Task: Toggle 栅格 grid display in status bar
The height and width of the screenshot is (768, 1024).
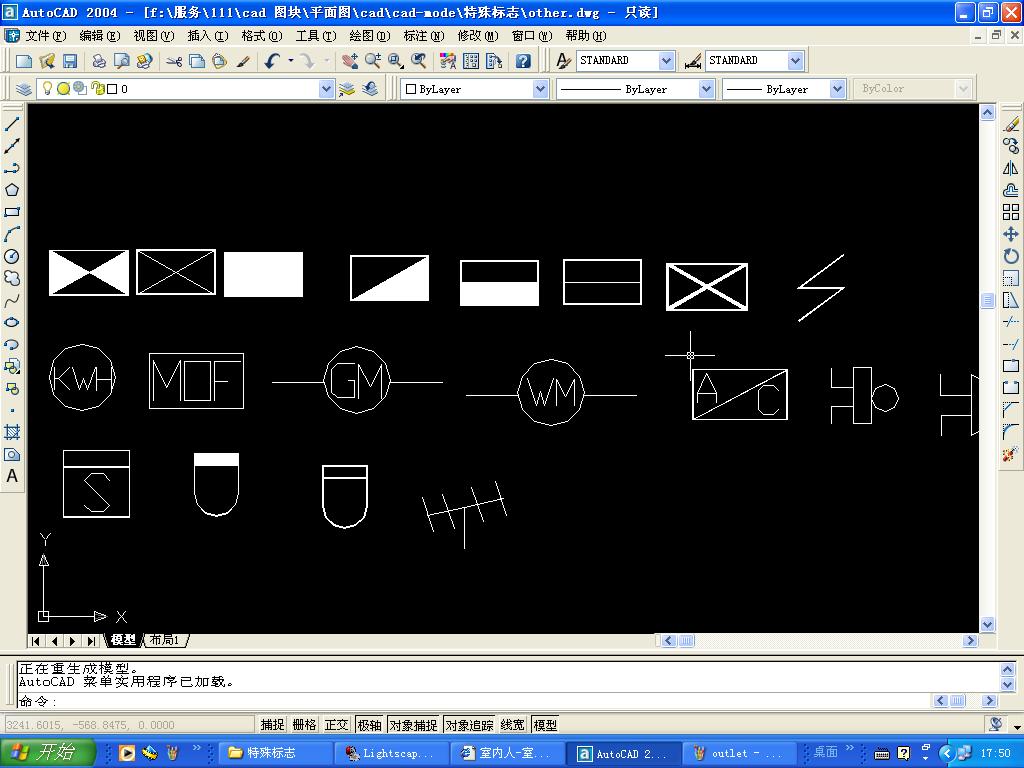Action: tap(304, 725)
